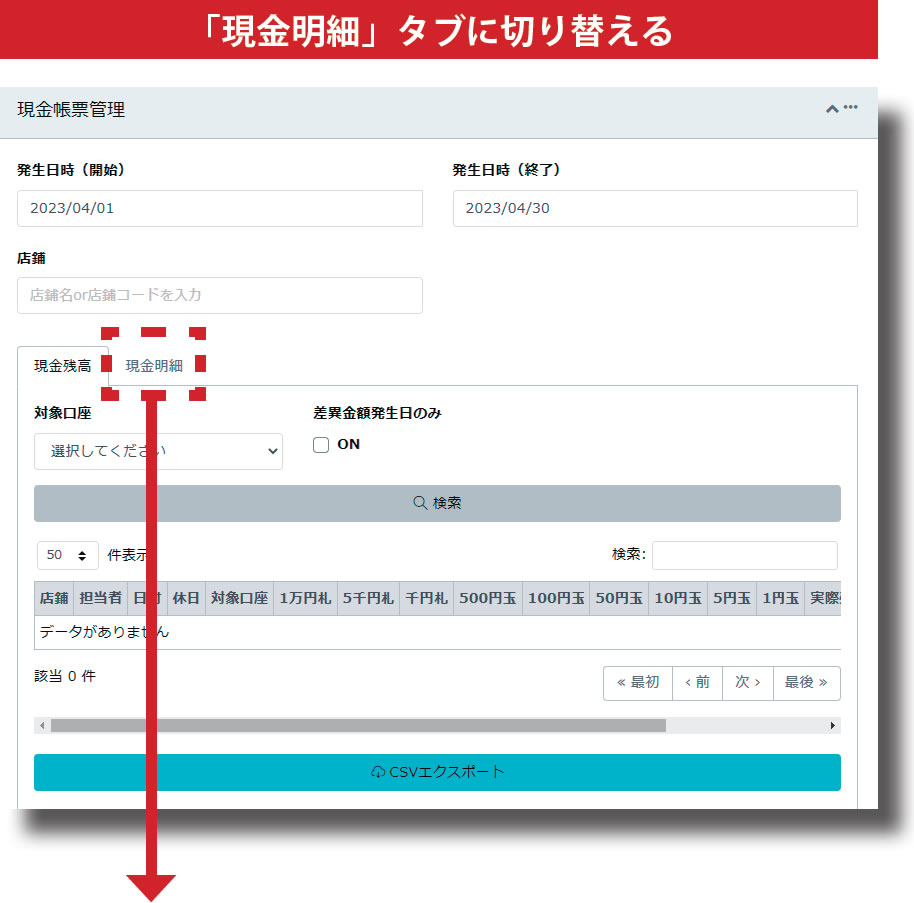
Task: Go to the 前 page
Action: (697, 683)
